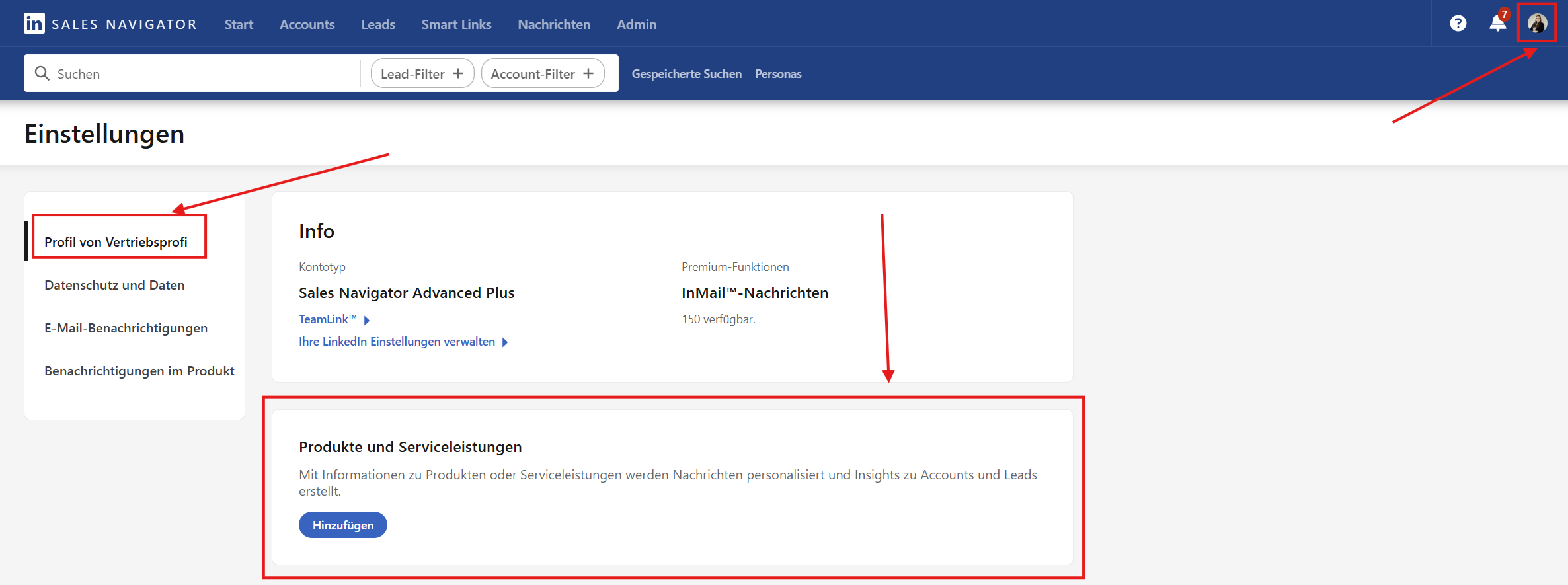Click the plus icon on Account-Filter
1568x585 pixels.
click(x=588, y=73)
